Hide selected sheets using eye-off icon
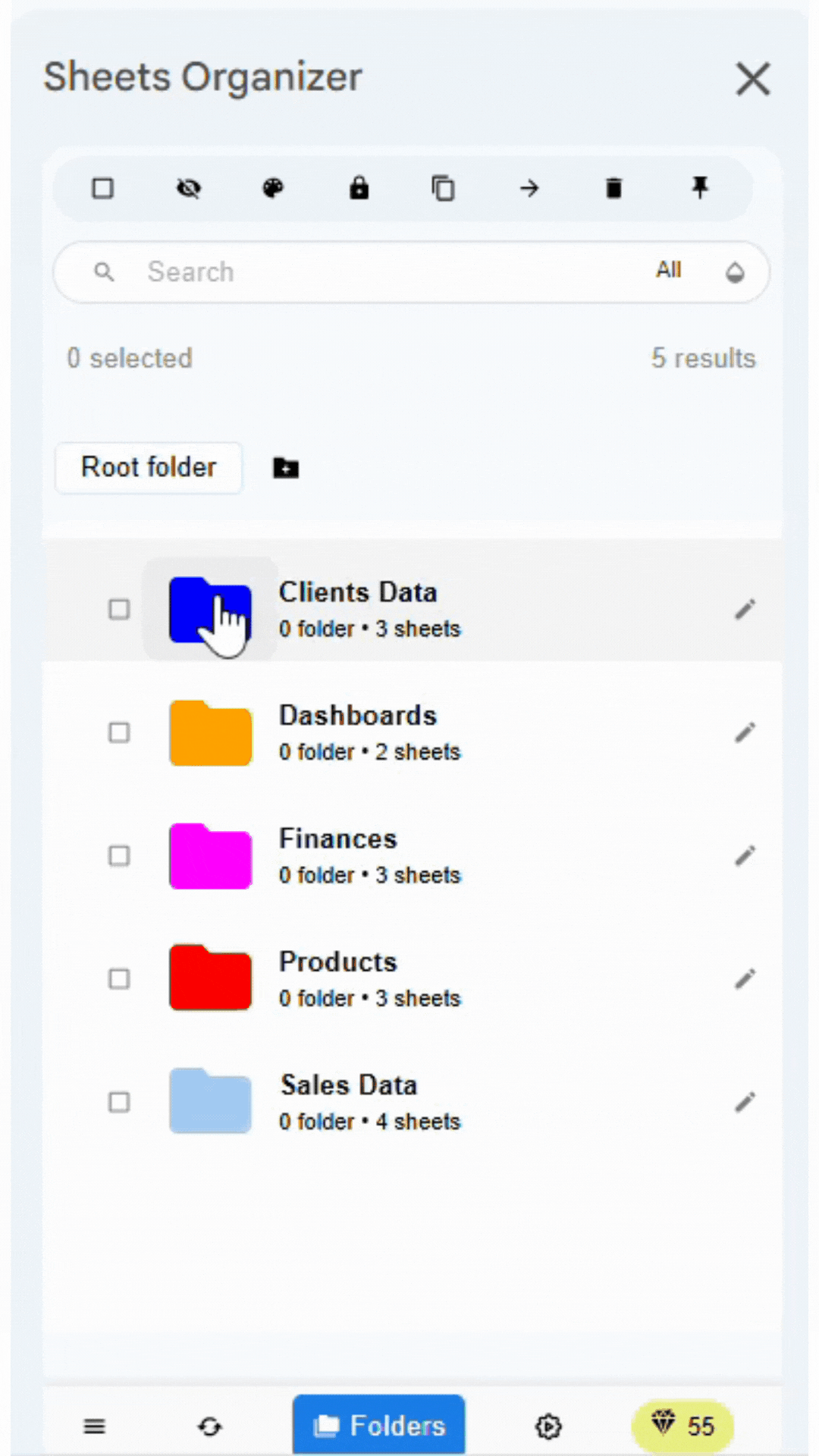This screenshot has height=1456, width=819. click(188, 188)
